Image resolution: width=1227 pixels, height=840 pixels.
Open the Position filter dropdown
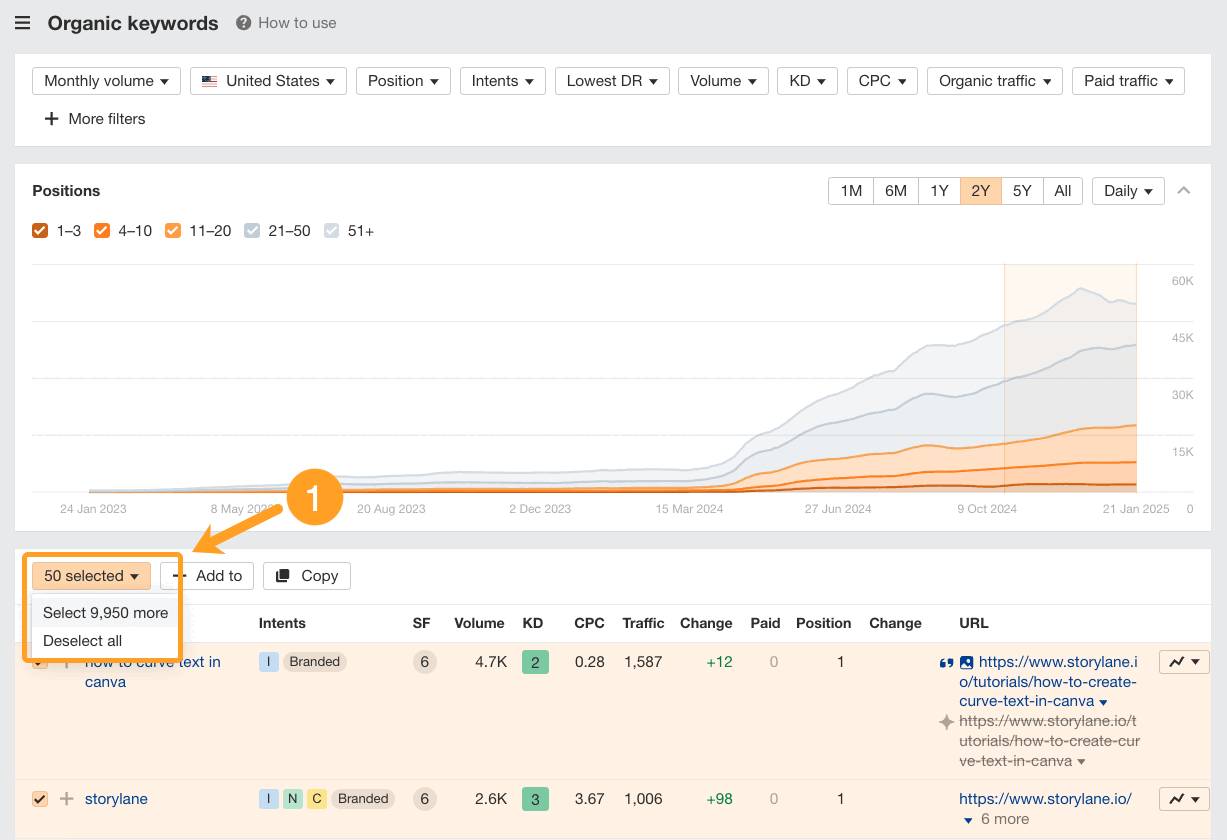click(x=403, y=81)
